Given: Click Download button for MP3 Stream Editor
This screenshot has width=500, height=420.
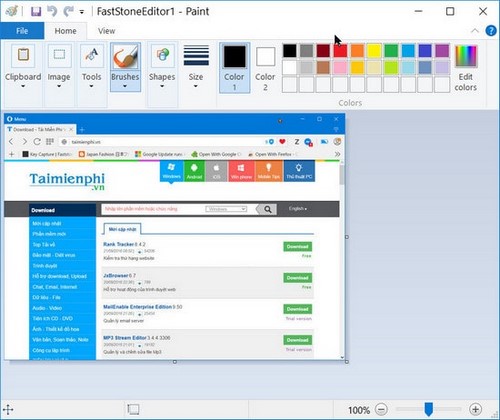Looking at the screenshot, I should click(x=297, y=340).
